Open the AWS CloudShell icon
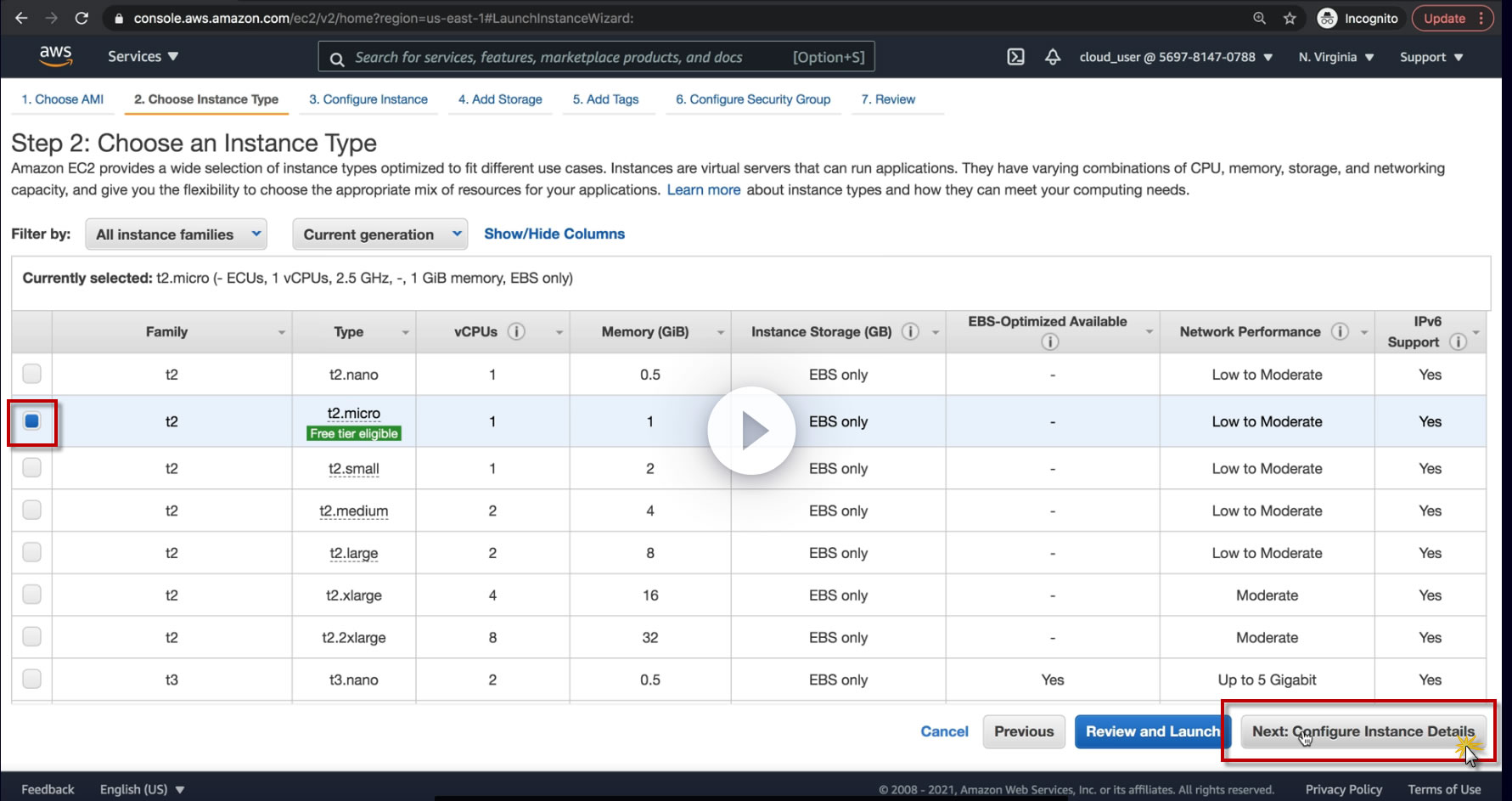The image size is (1512, 801). (x=1015, y=57)
